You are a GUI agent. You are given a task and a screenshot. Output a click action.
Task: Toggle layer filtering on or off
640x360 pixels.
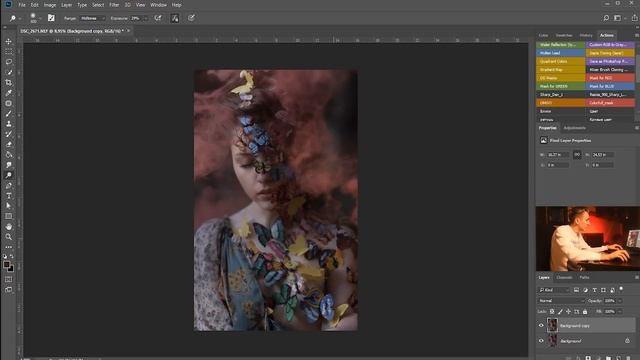[621, 289]
